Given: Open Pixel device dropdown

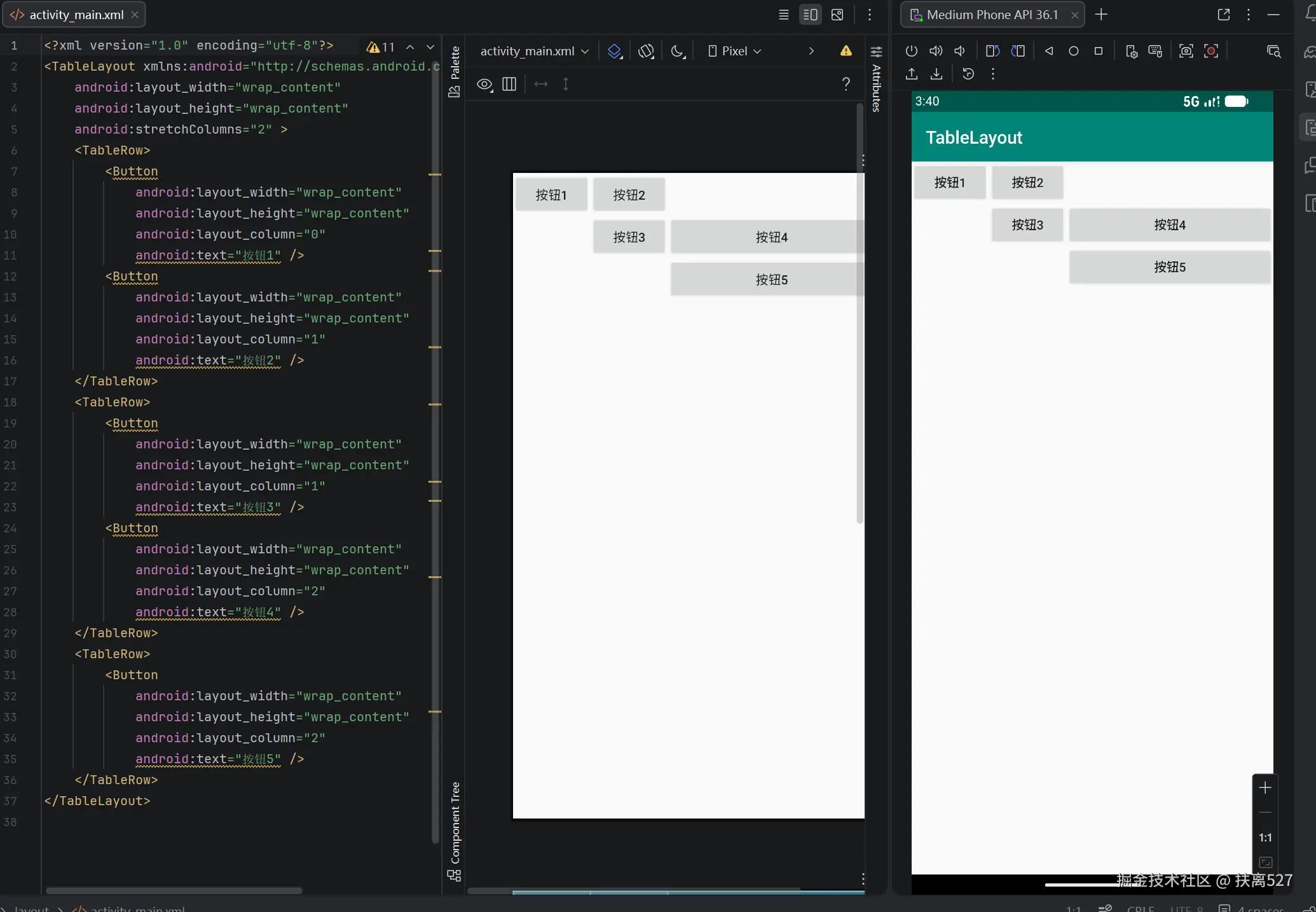Looking at the screenshot, I should point(734,51).
